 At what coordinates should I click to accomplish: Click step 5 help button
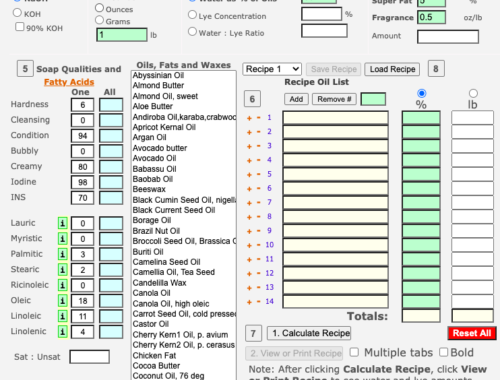click(25, 69)
